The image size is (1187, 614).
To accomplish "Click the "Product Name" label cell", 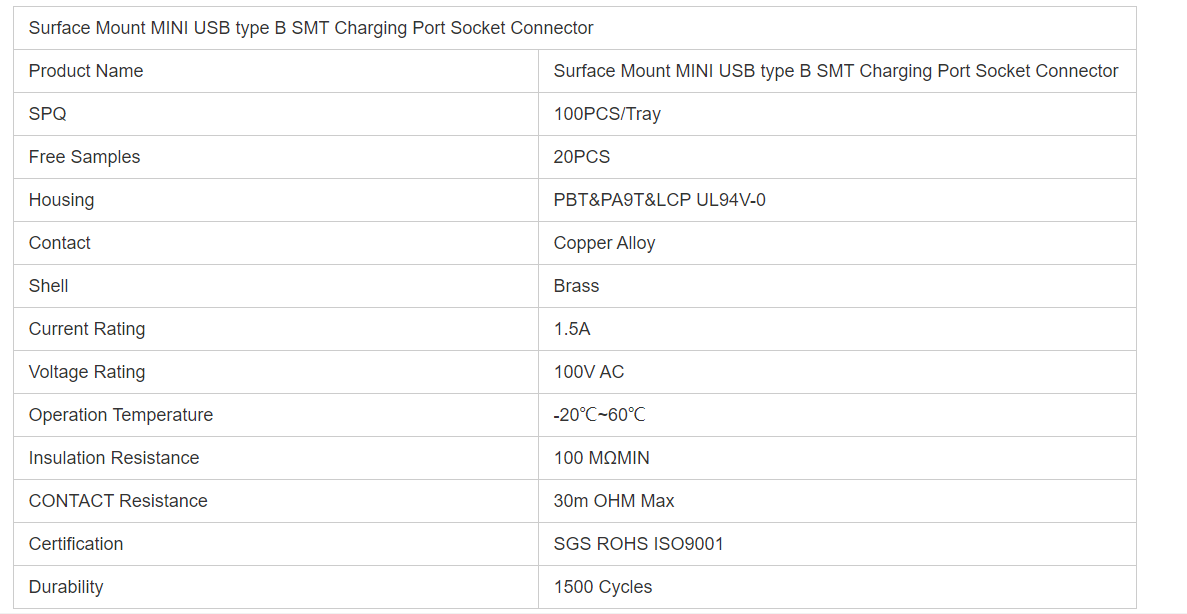I will point(86,71).
